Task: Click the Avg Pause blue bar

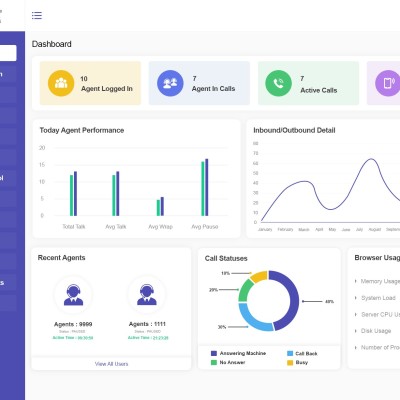Action: pos(207,187)
